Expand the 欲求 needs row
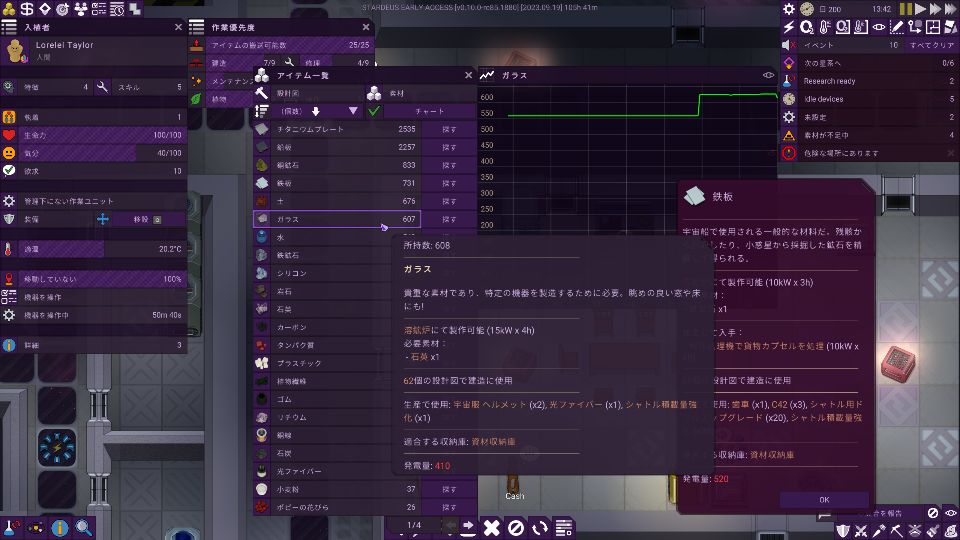The height and width of the screenshot is (540, 960). pyautogui.click(x=94, y=171)
